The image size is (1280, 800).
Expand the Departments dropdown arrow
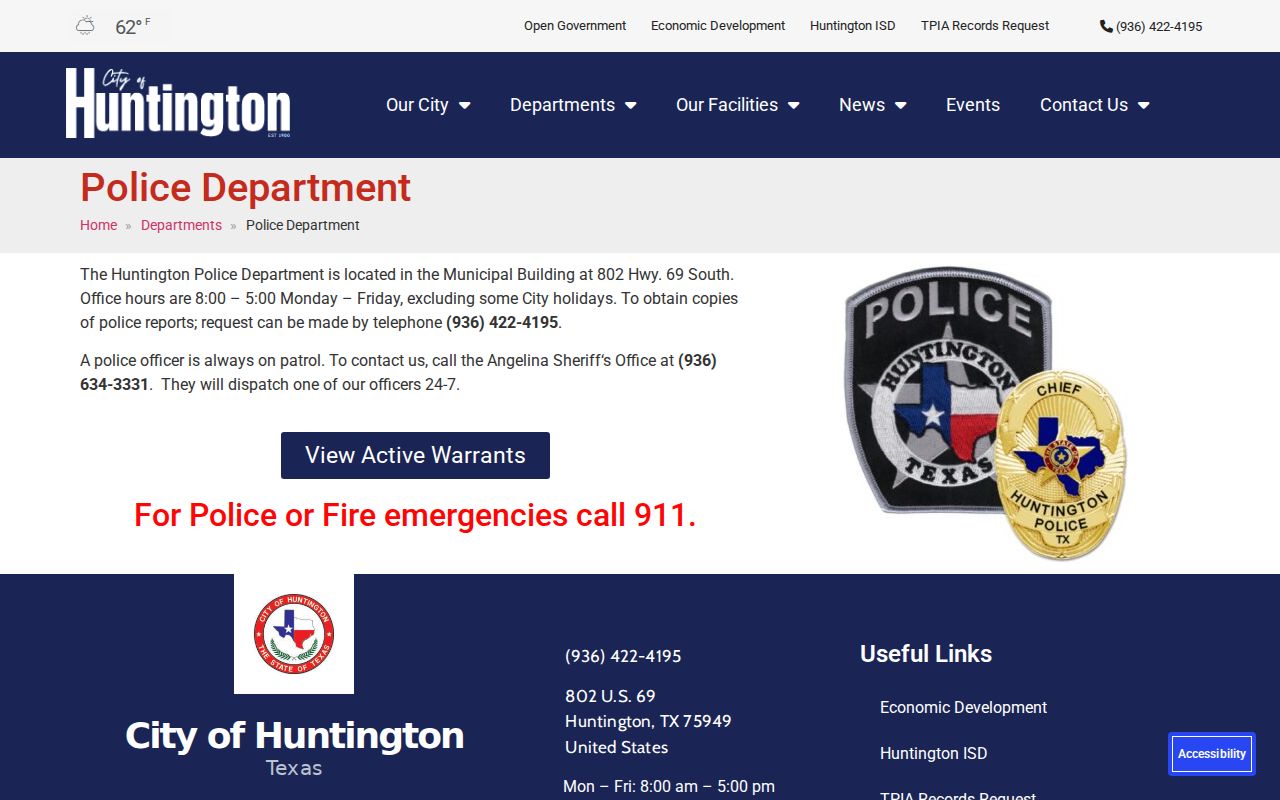(x=631, y=105)
